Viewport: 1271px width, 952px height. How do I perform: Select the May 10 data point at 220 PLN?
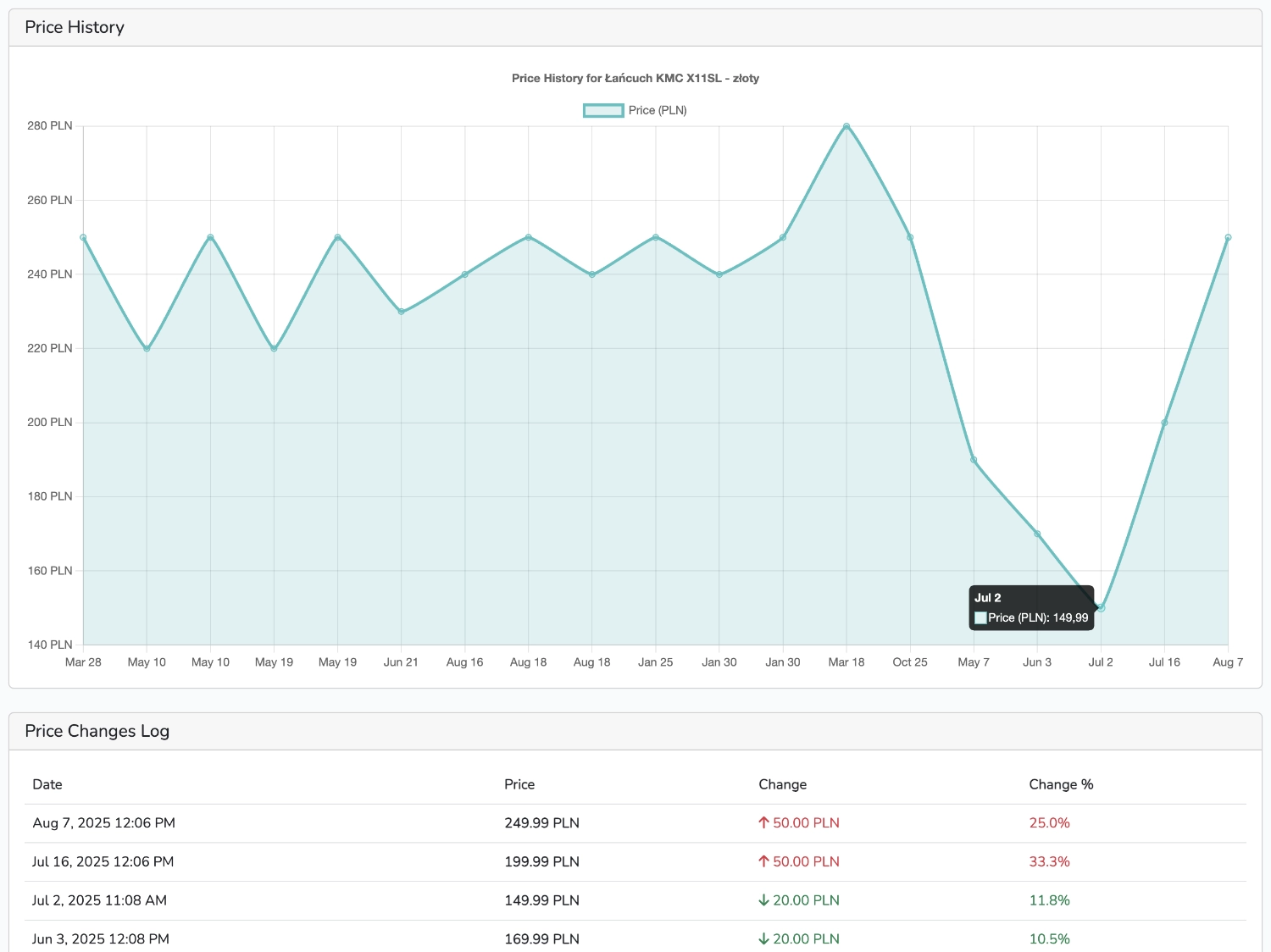click(147, 348)
